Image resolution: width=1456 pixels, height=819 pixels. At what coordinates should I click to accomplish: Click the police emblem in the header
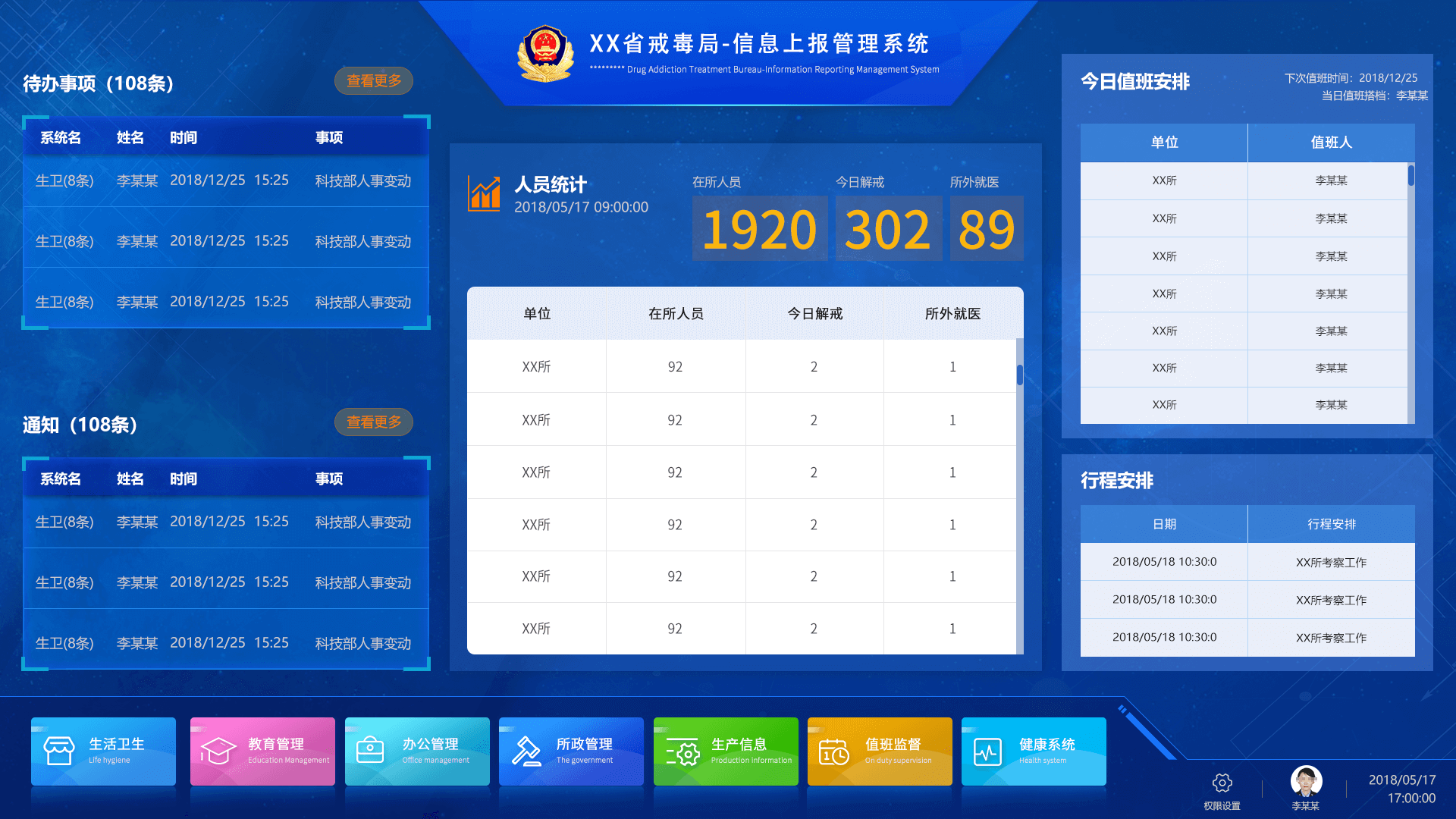[x=544, y=52]
